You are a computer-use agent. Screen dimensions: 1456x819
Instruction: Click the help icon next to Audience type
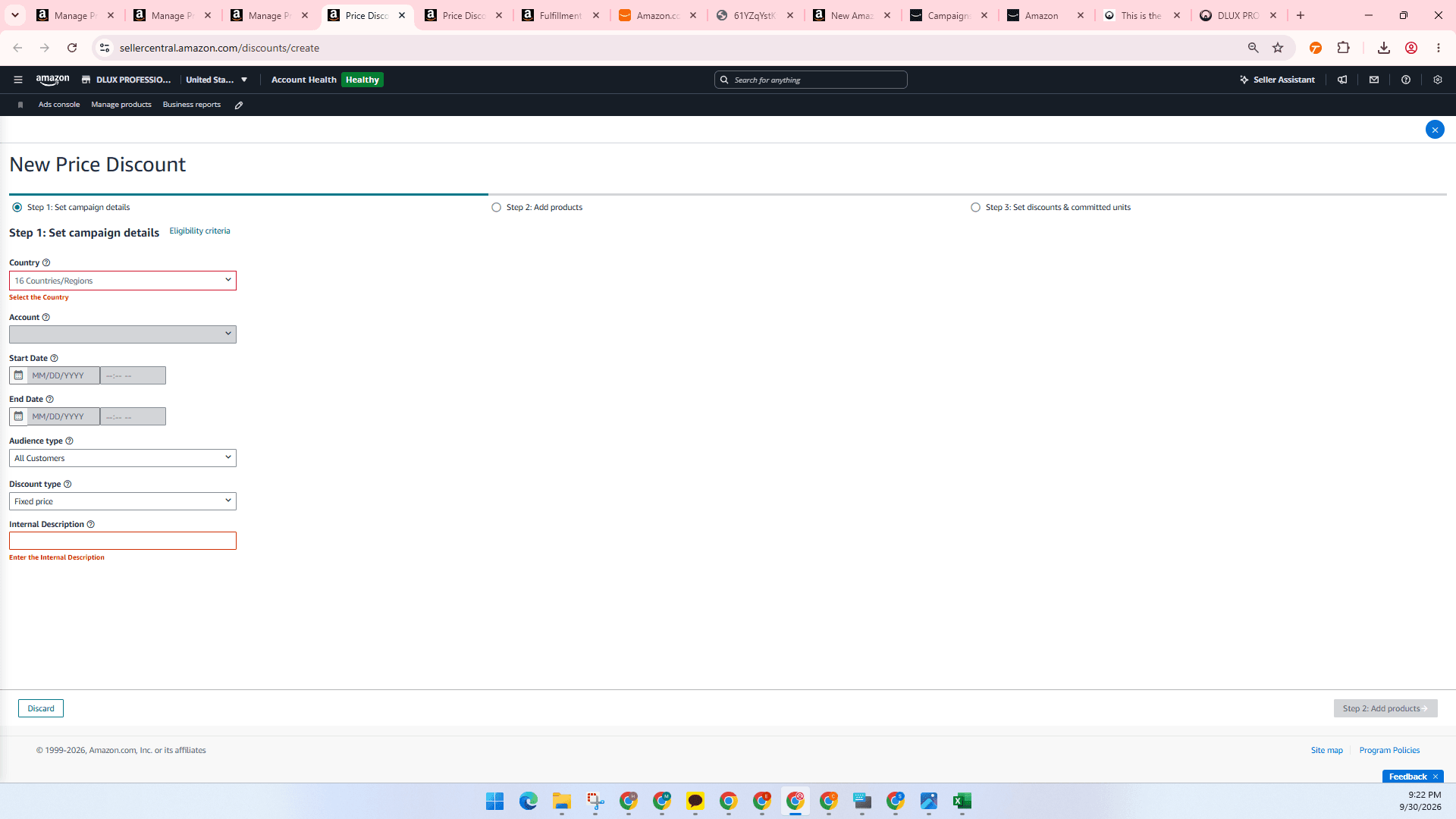(x=69, y=441)
